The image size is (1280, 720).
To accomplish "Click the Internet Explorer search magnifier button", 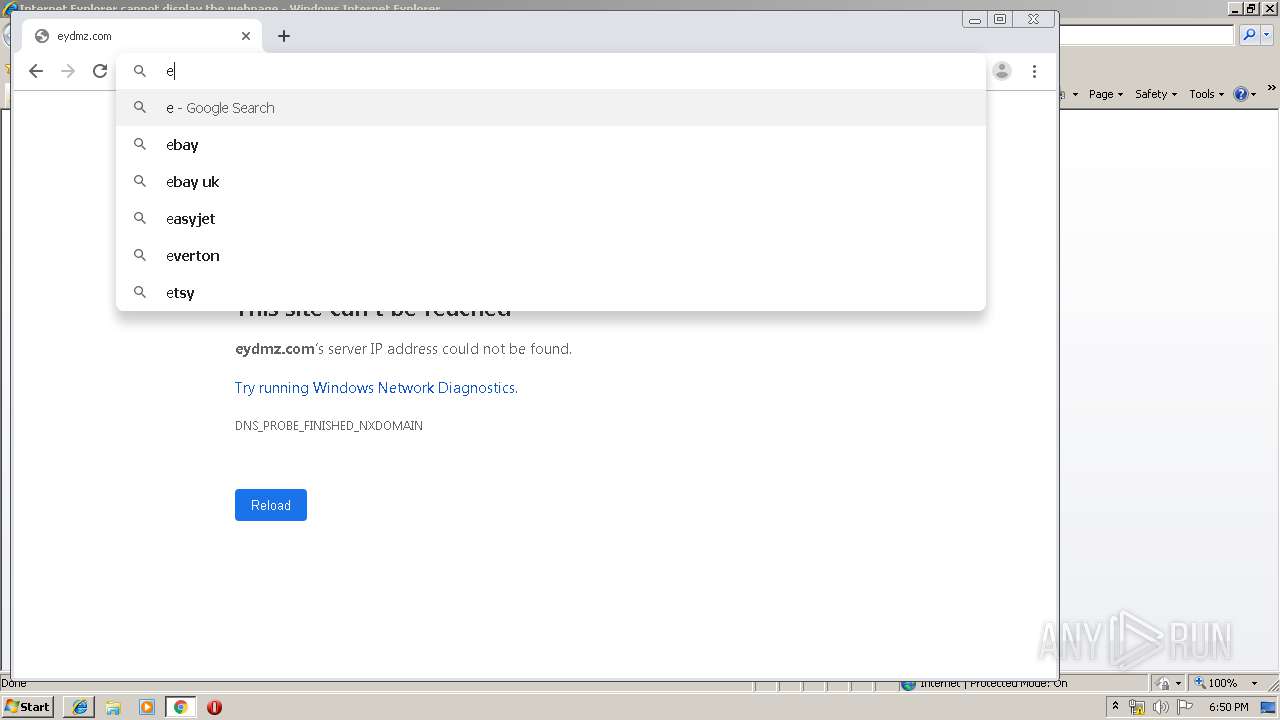I will tap(1249, 35).
